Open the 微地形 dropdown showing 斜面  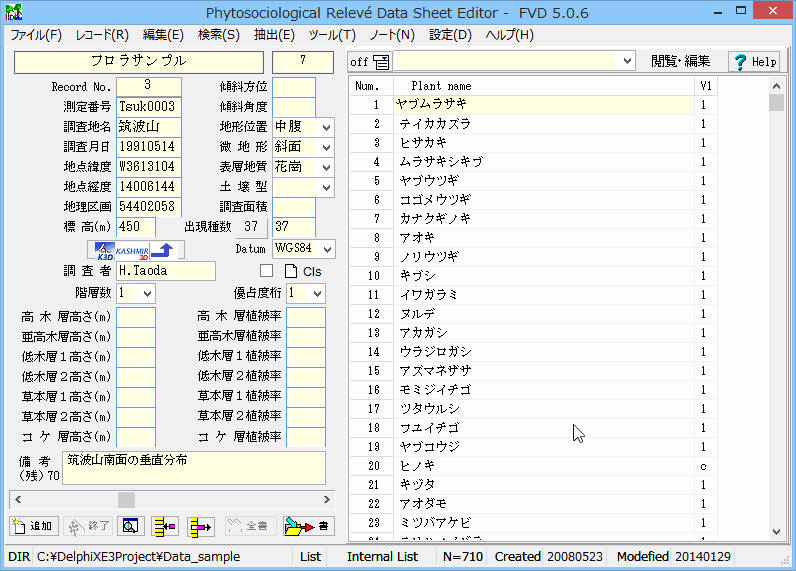pos(327,147)
